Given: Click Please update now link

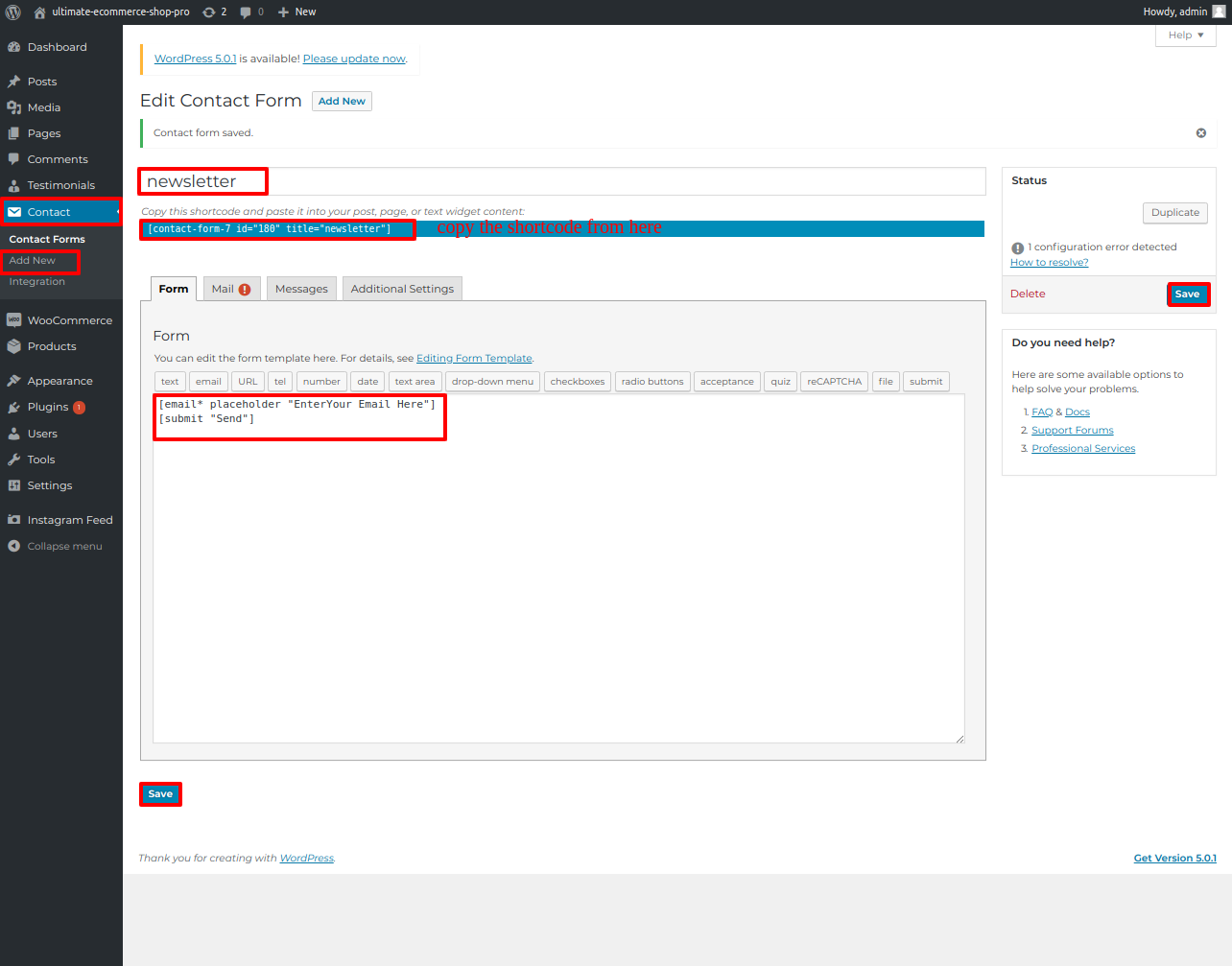Looking at the screenshot, I should coord(354,59).
